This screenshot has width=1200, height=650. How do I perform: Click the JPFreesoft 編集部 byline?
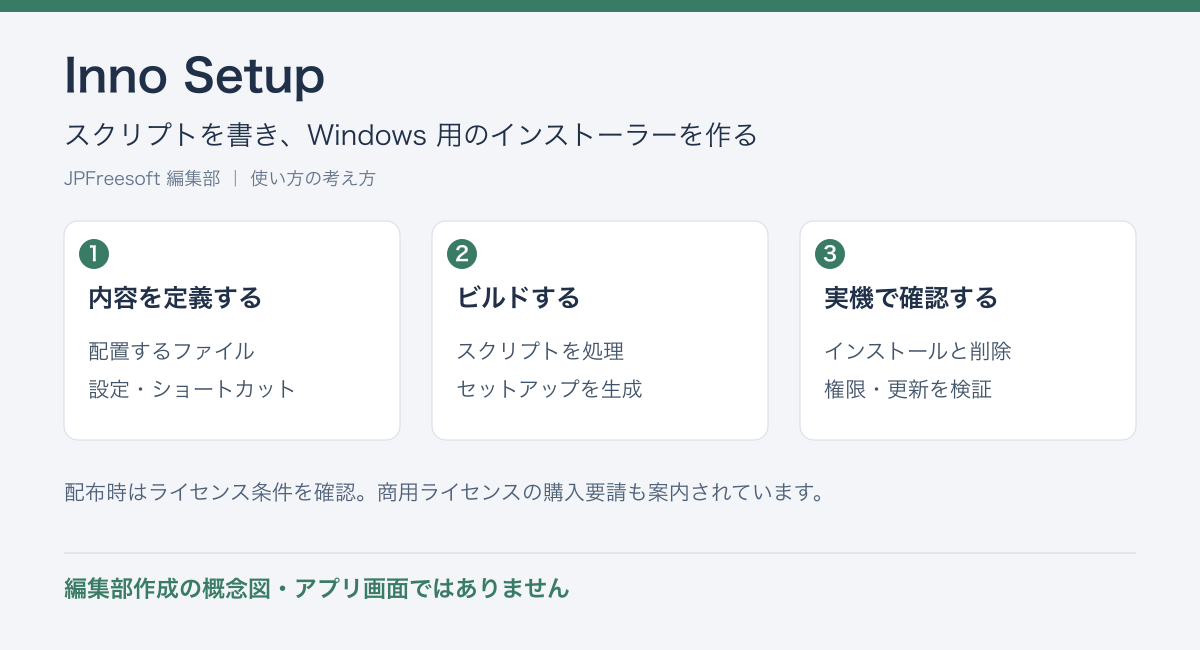(142, 179)
